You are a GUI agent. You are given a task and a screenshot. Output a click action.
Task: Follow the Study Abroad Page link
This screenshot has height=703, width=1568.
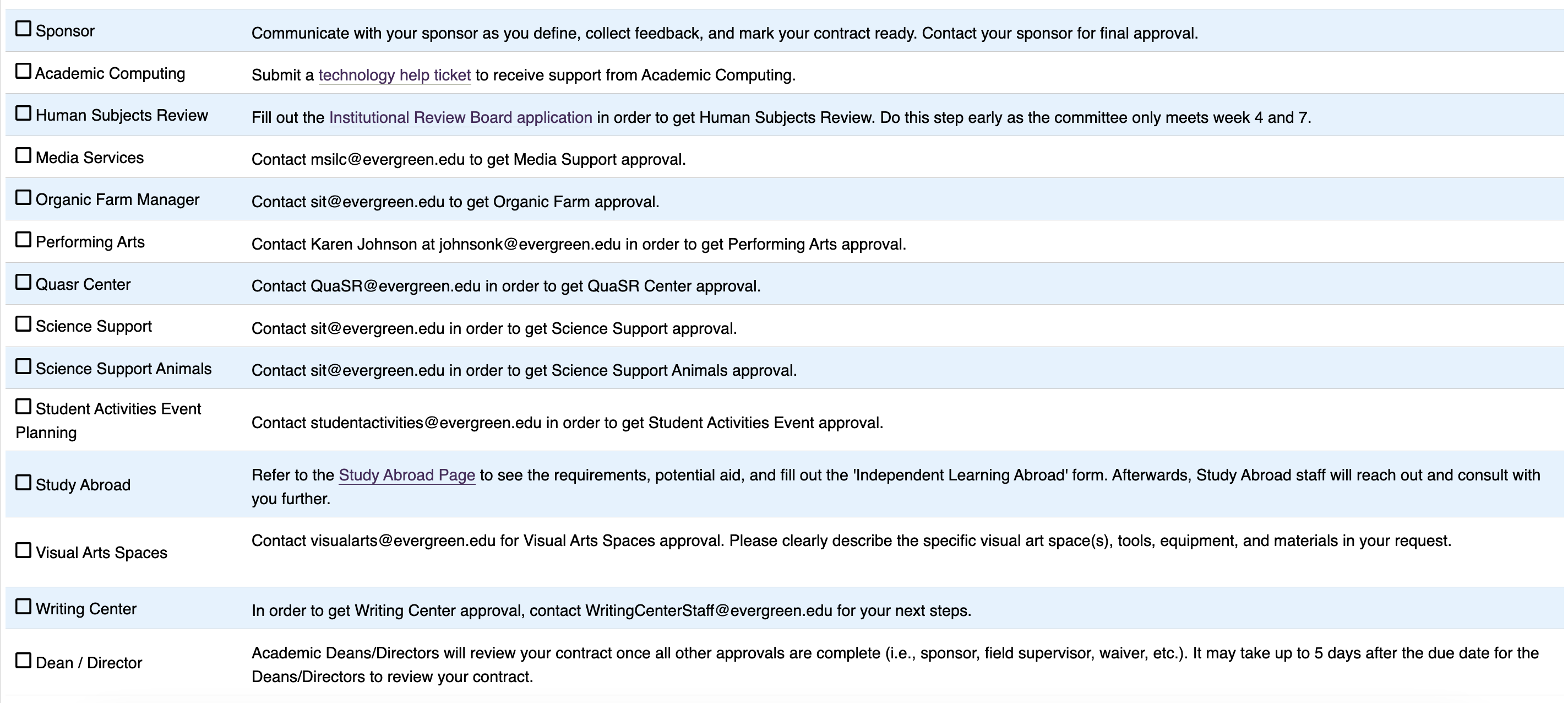[407, 475]
